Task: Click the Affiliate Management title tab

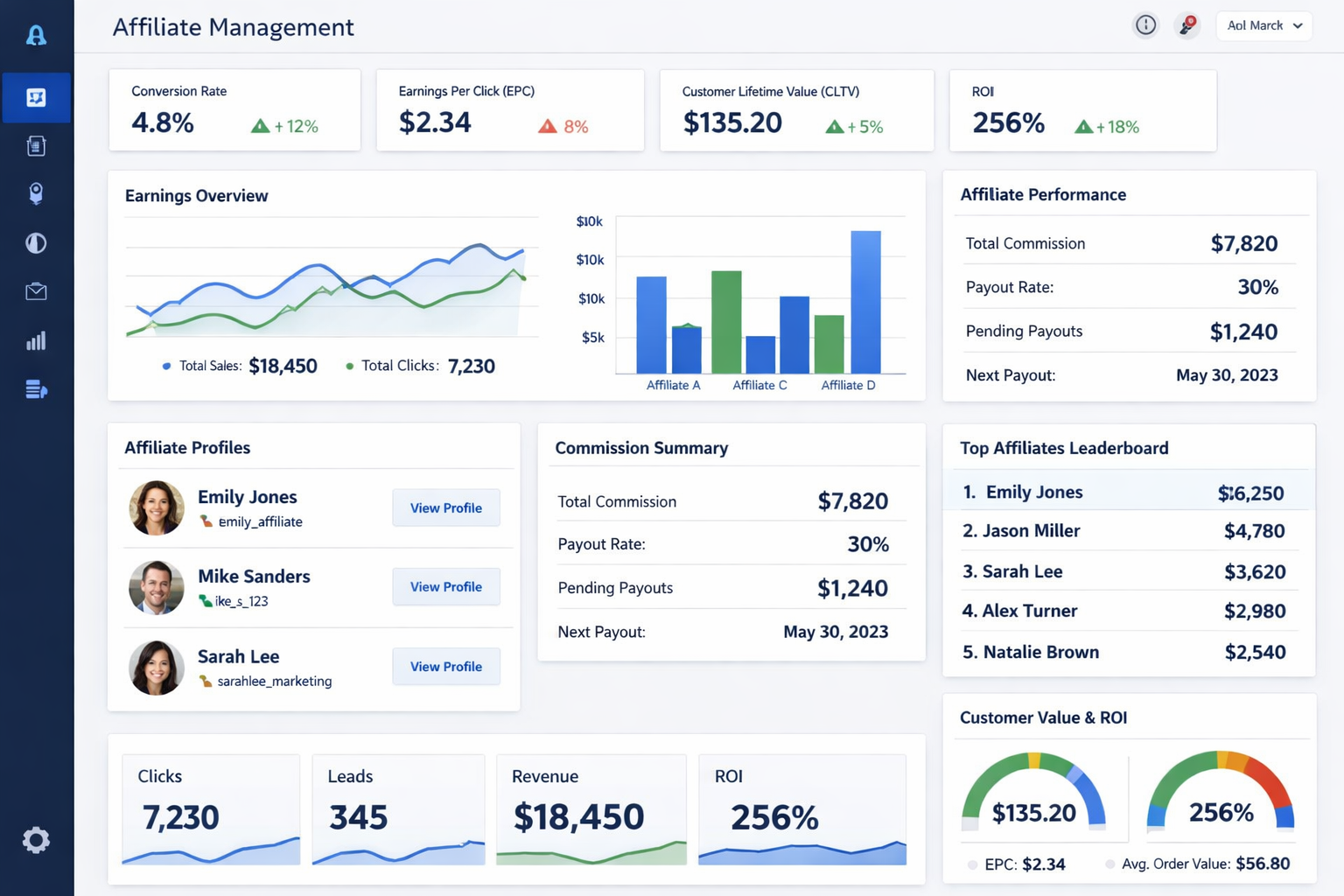Action: coord(233,27)
